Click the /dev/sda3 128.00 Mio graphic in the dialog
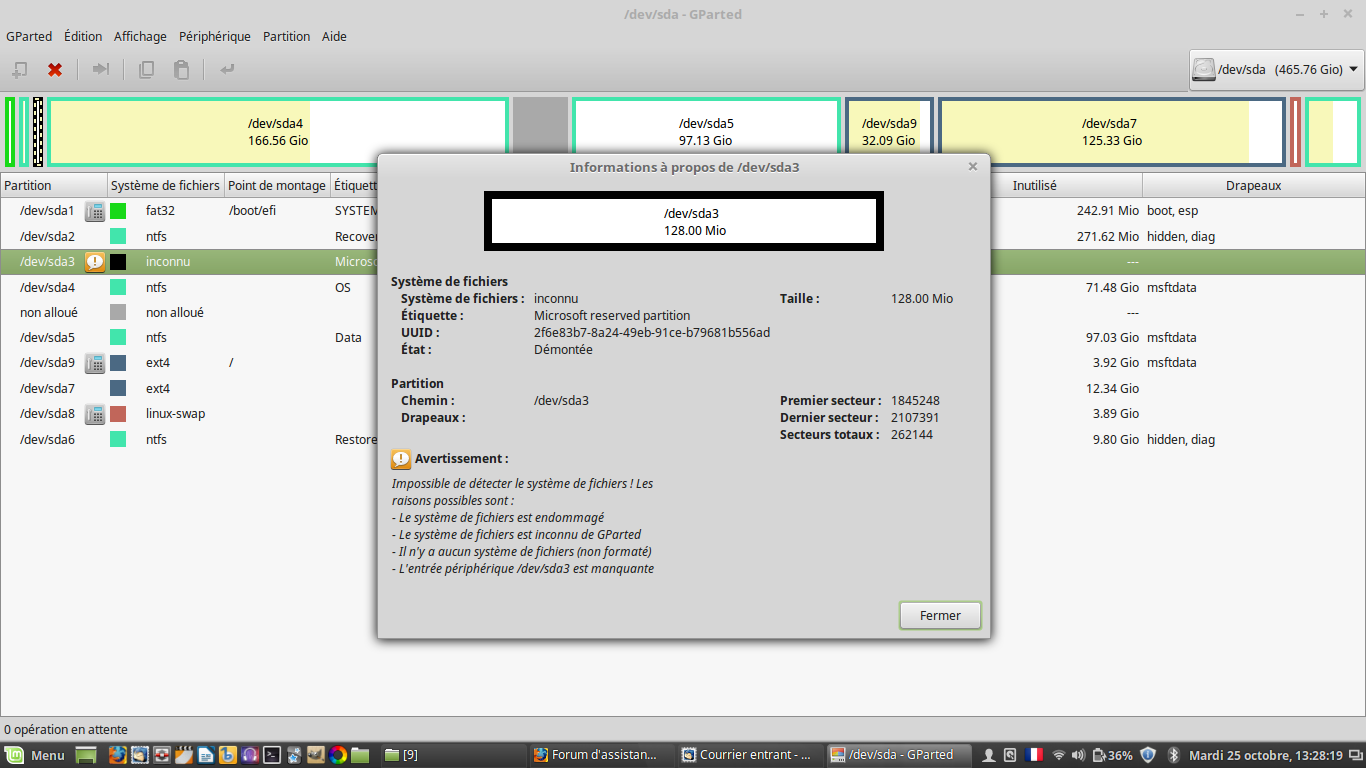The height and width of the screenshot is (768, 1366). click(x=682, y=222)
